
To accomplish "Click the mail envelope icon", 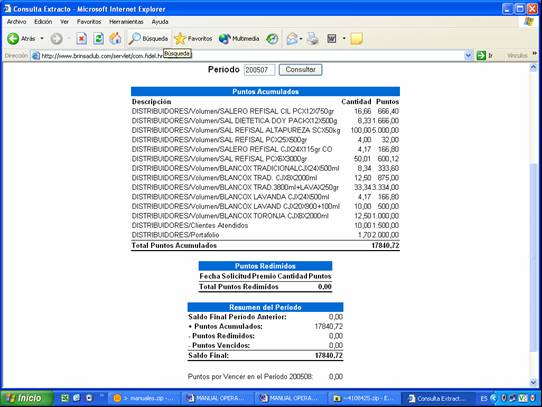I will pyautogui.click(x=292, y=38).
